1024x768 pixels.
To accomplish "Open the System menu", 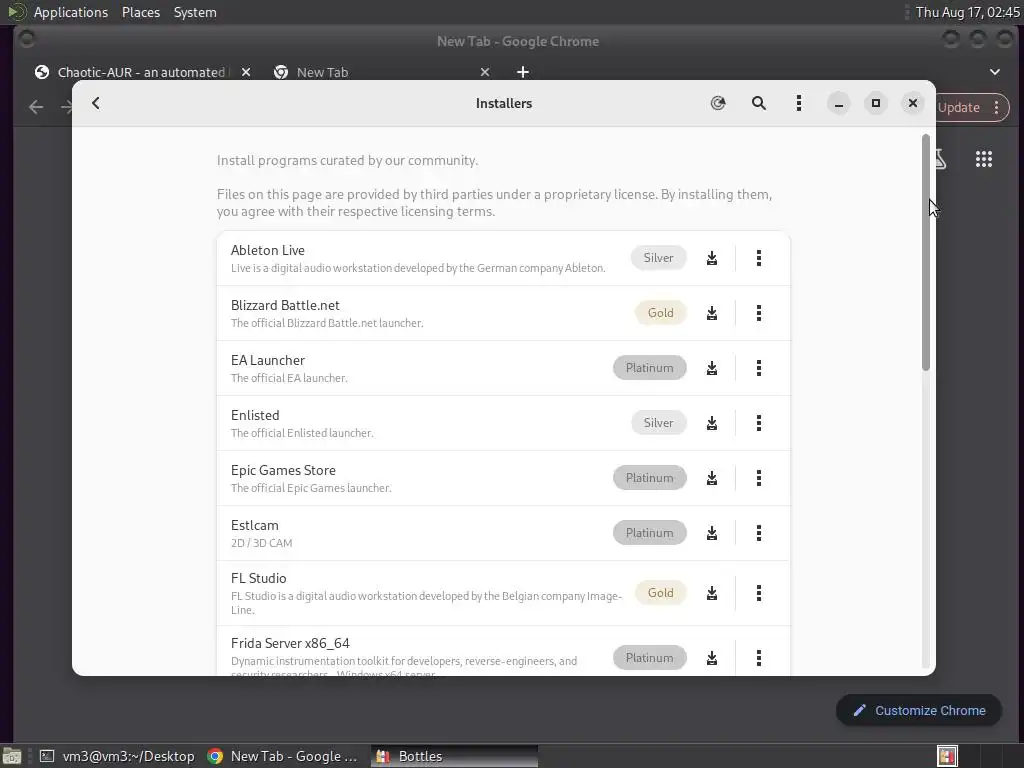I will click(x=195, y=12).
